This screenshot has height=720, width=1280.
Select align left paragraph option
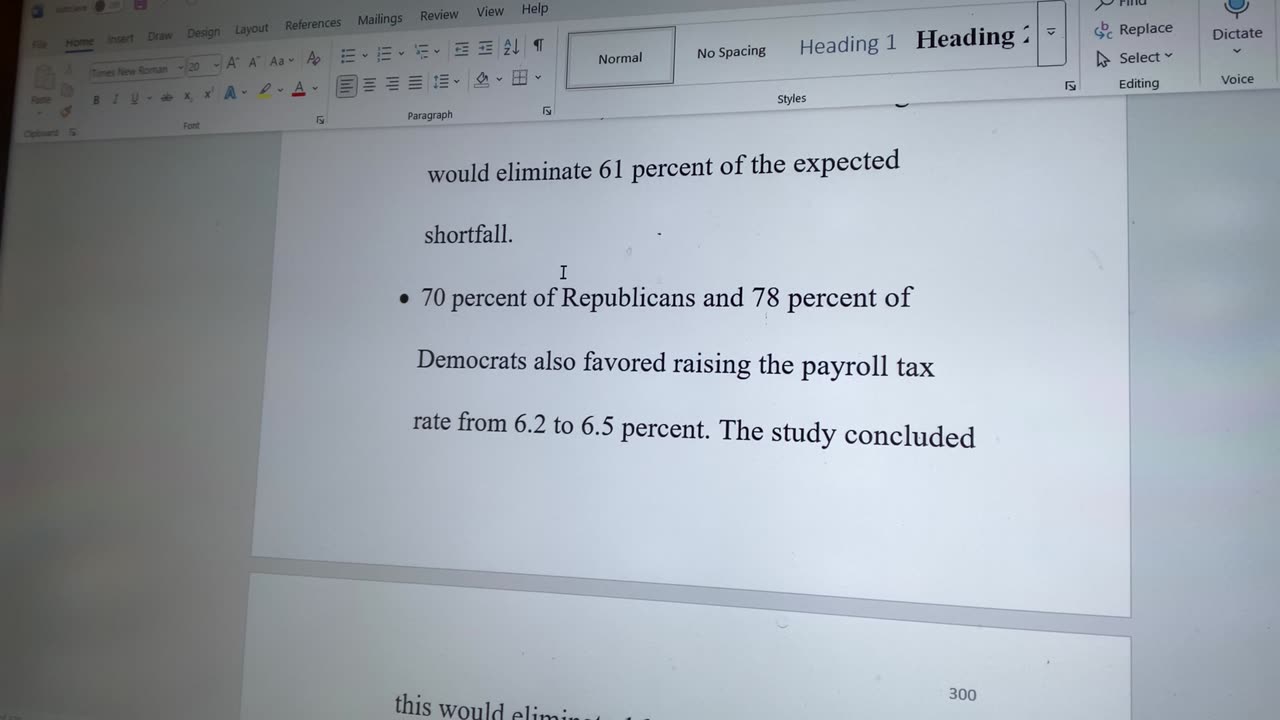(x=346, y=85)
